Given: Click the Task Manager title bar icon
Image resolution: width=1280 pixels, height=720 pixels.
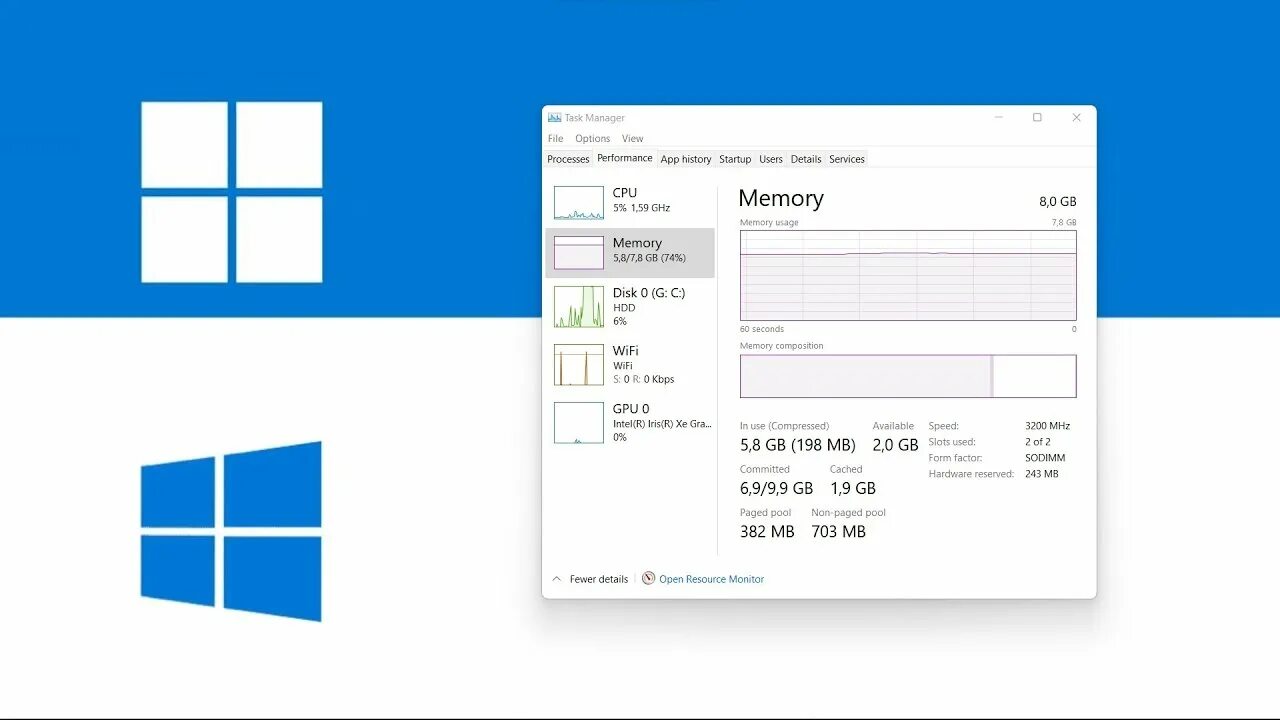Looking at the screenshot, I should tap(554, 117).
